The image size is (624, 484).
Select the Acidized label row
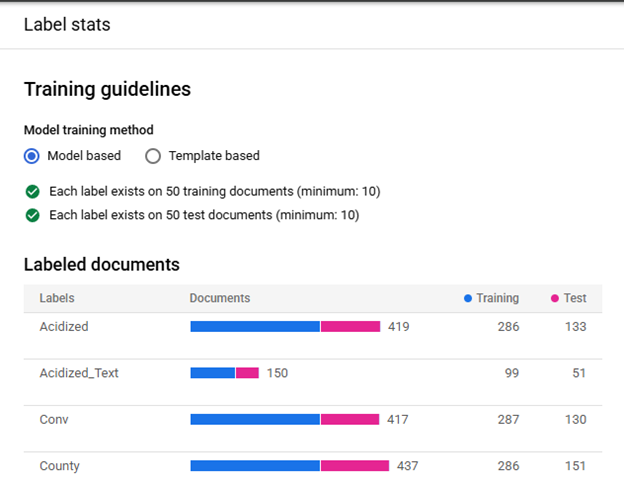tap(64, 327)
